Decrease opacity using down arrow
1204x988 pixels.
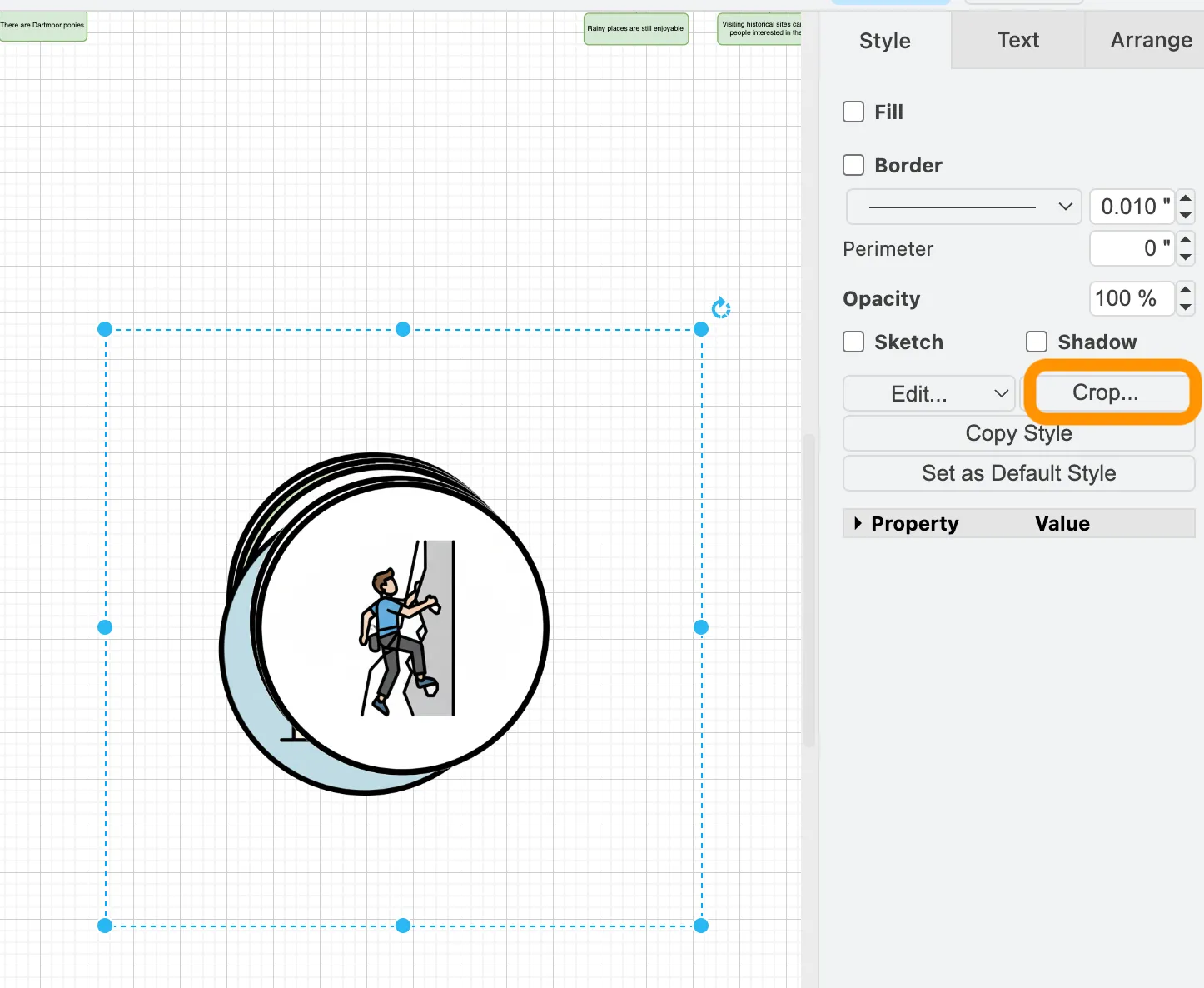[x=1186, y=307]
